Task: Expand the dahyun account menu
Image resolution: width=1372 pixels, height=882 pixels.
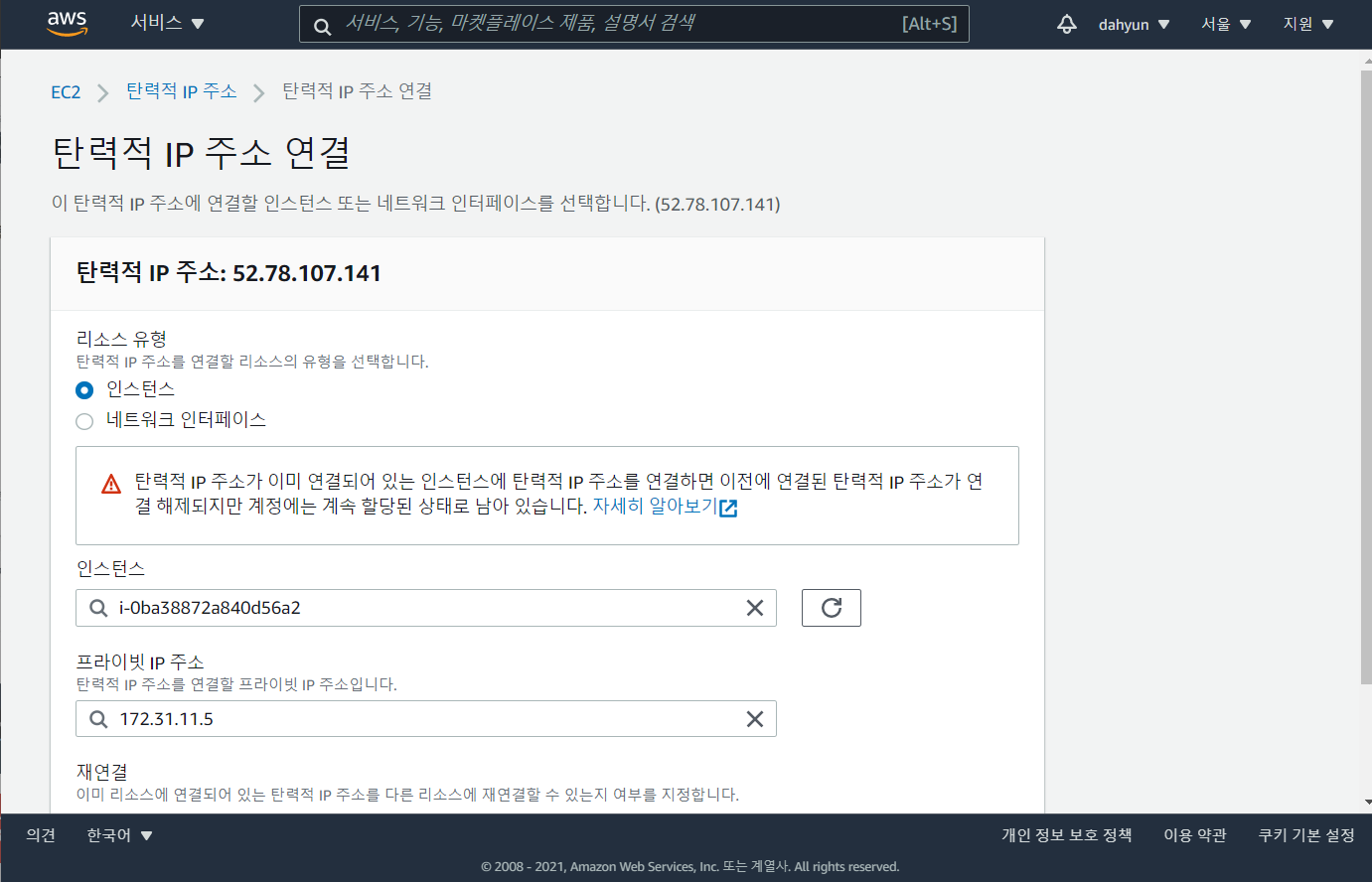Action: pyautogui.click(x=1134, y=25)
